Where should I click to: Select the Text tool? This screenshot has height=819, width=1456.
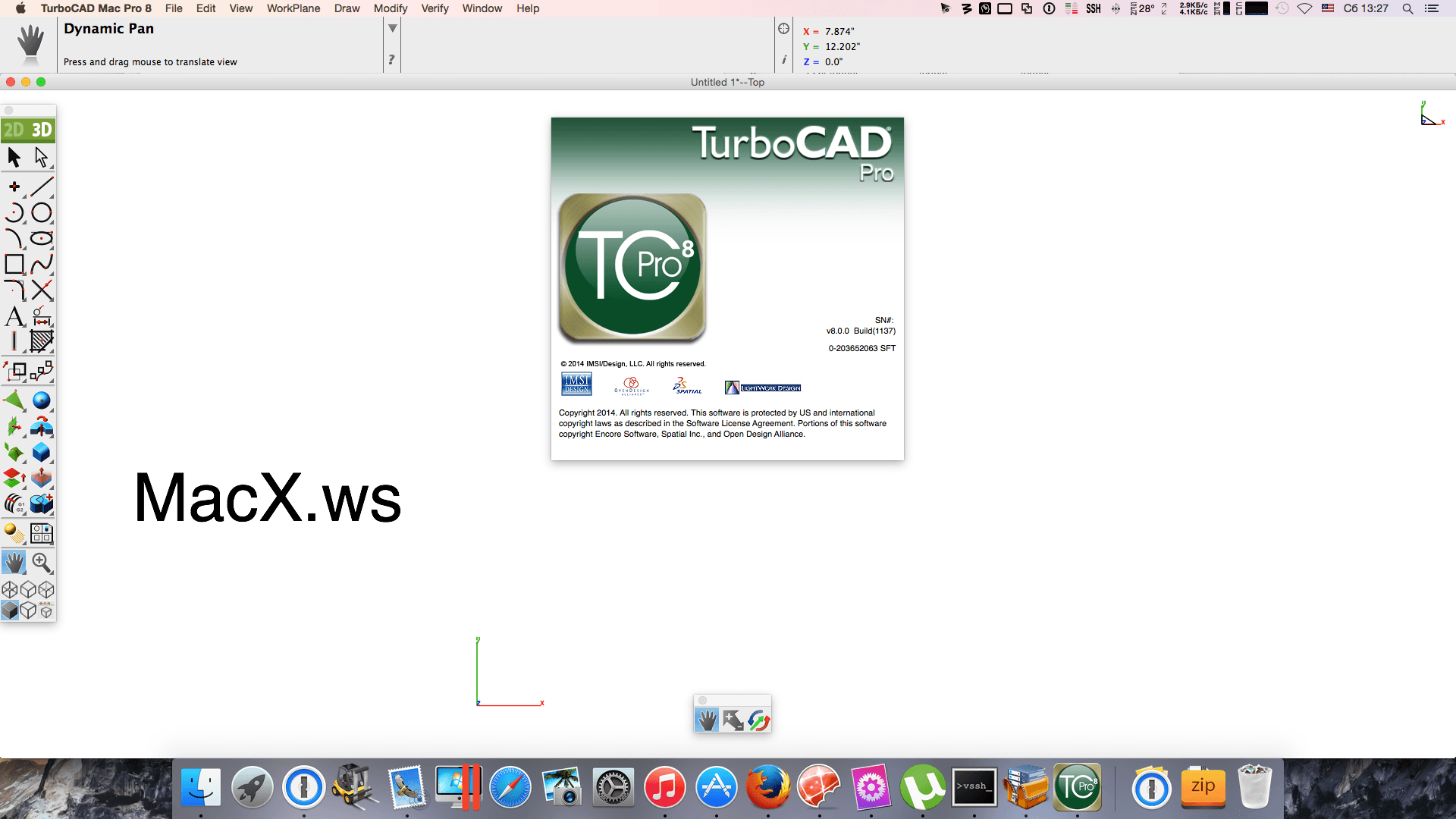[14, 315]
